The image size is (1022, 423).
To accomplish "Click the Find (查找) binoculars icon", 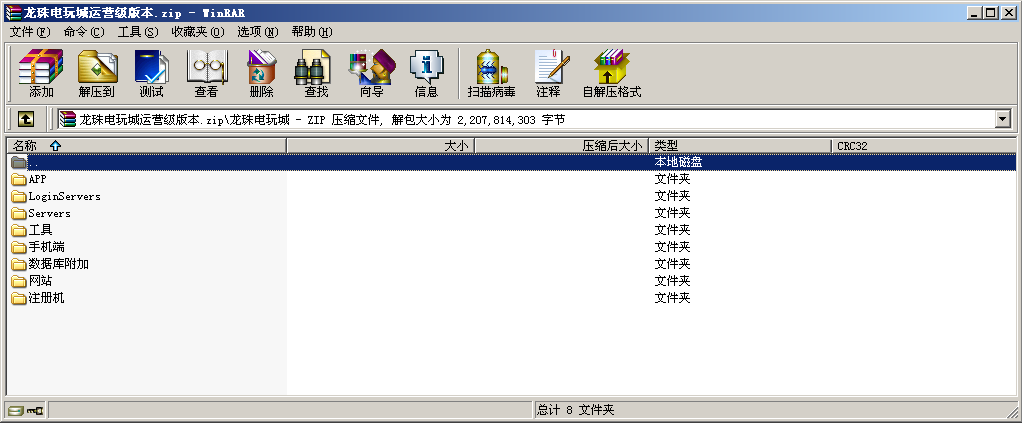I will [x=316, y=73].
